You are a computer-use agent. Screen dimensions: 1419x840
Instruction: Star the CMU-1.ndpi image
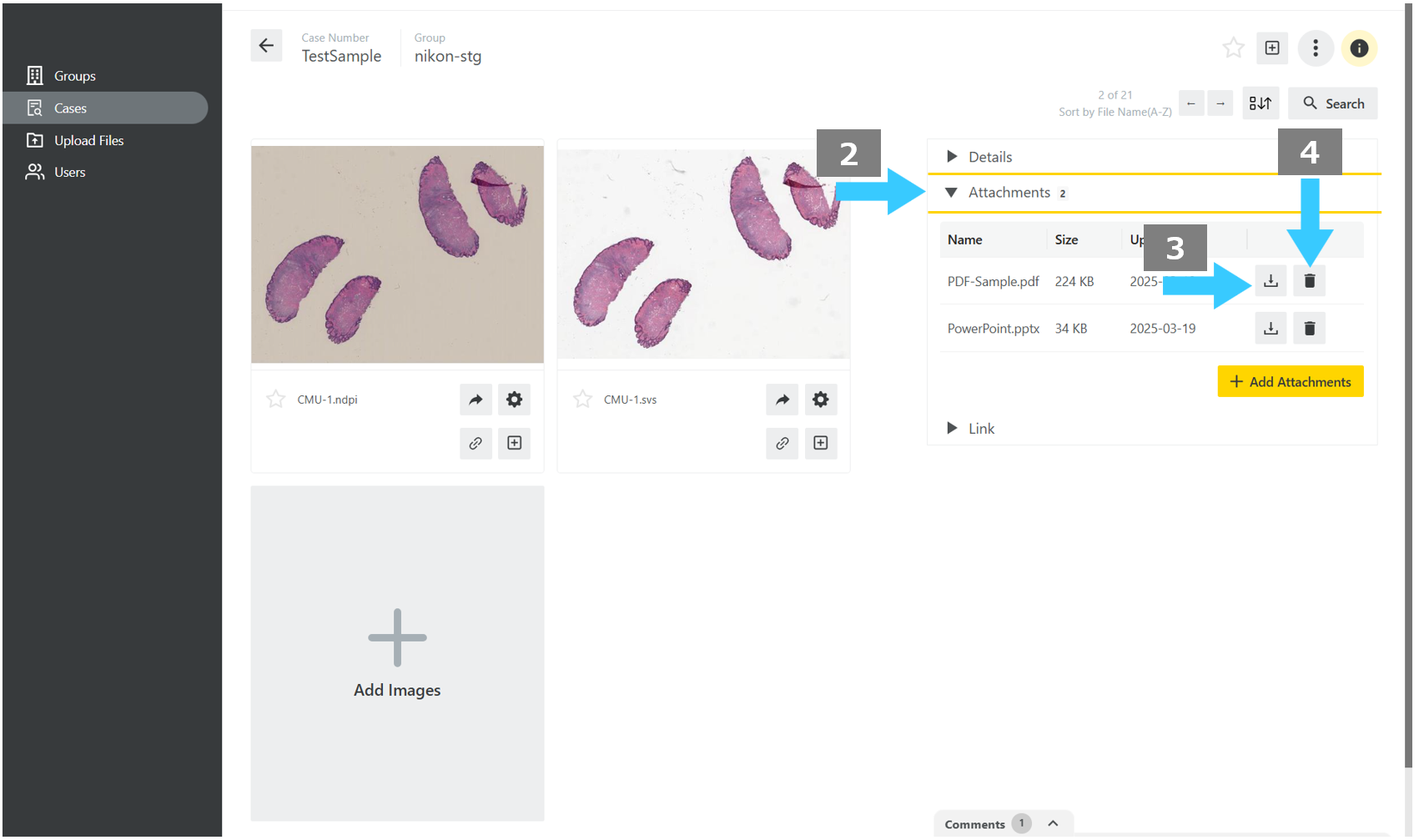click(276, 400)
